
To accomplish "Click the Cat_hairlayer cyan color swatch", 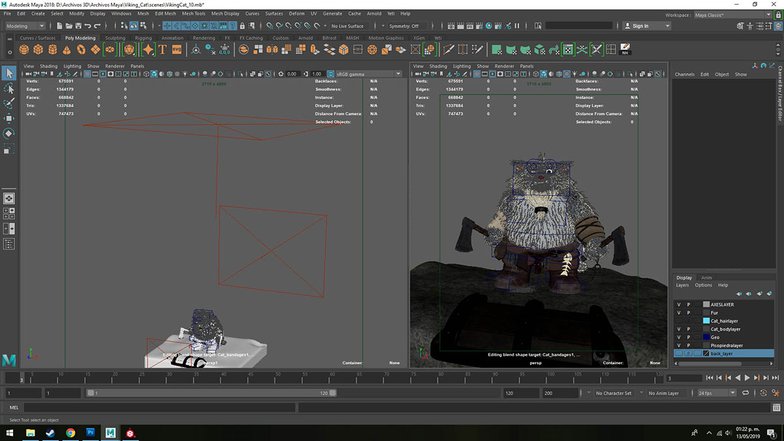I will click(704, 321).
